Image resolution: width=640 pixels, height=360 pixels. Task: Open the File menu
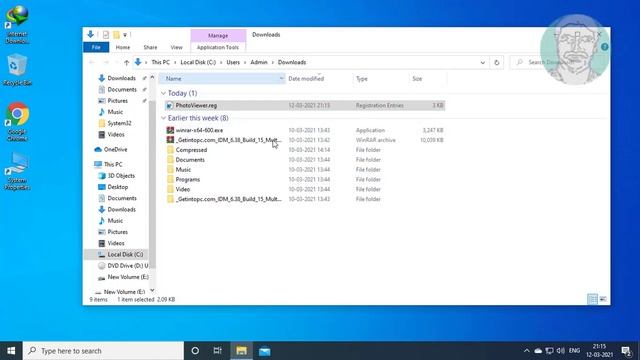pyautogui.click(x=96, y=47)
